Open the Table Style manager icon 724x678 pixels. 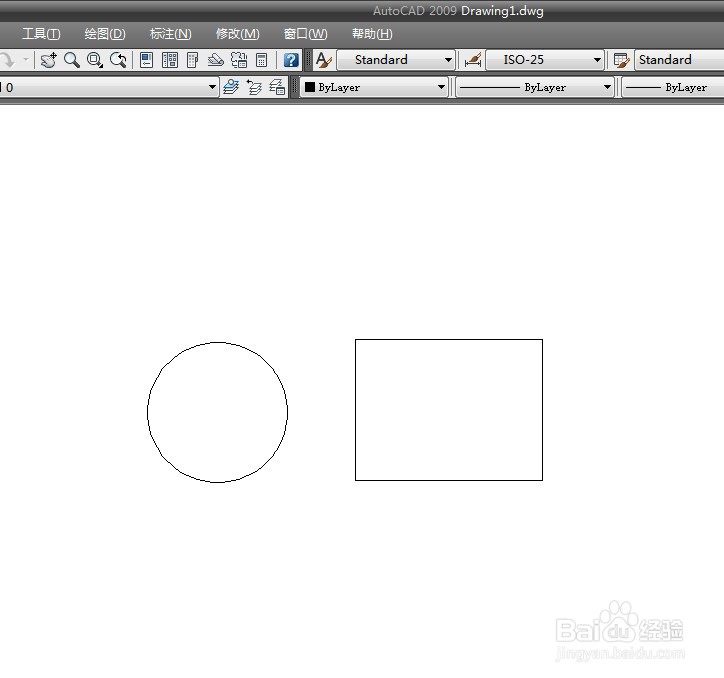point(622,60)
